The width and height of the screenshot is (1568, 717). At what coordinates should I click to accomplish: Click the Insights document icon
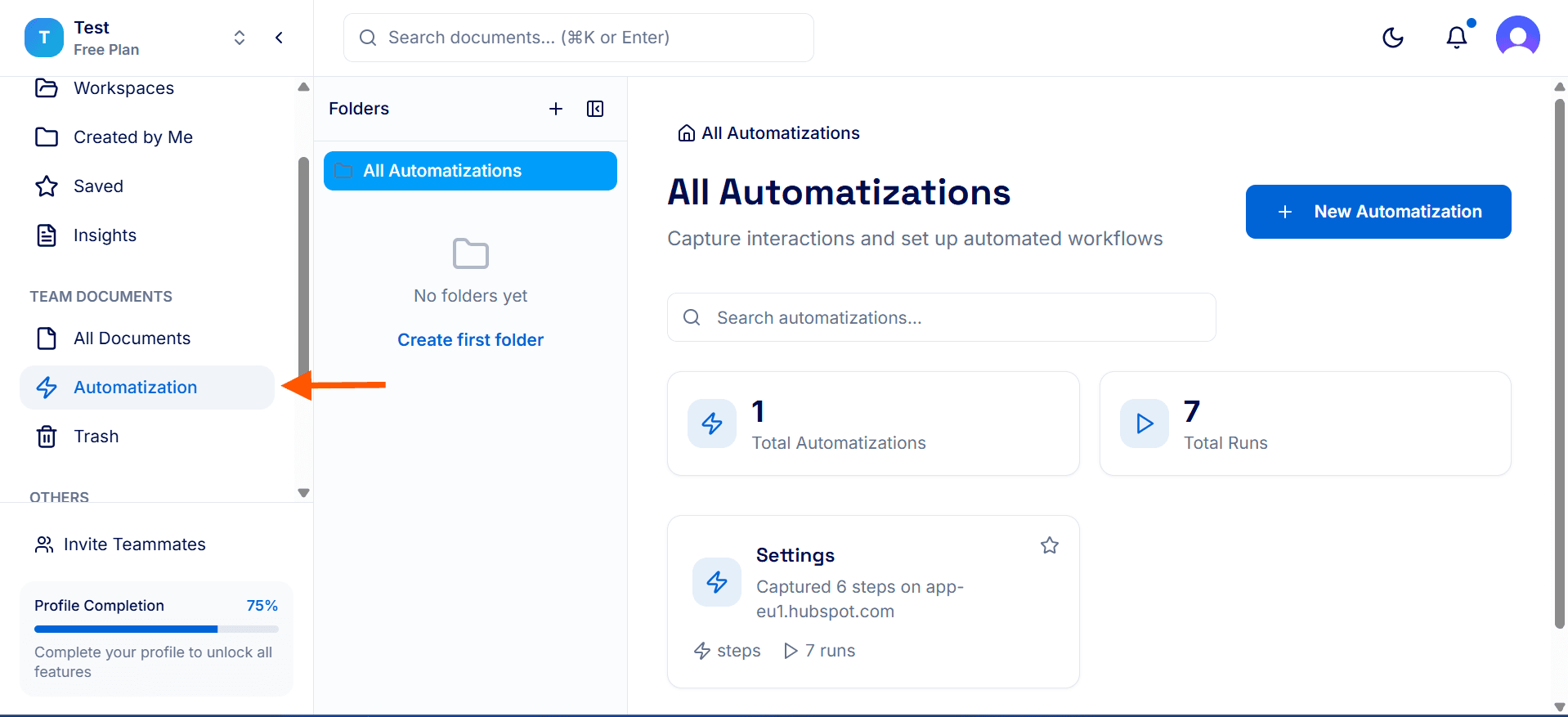coord(47,235)
